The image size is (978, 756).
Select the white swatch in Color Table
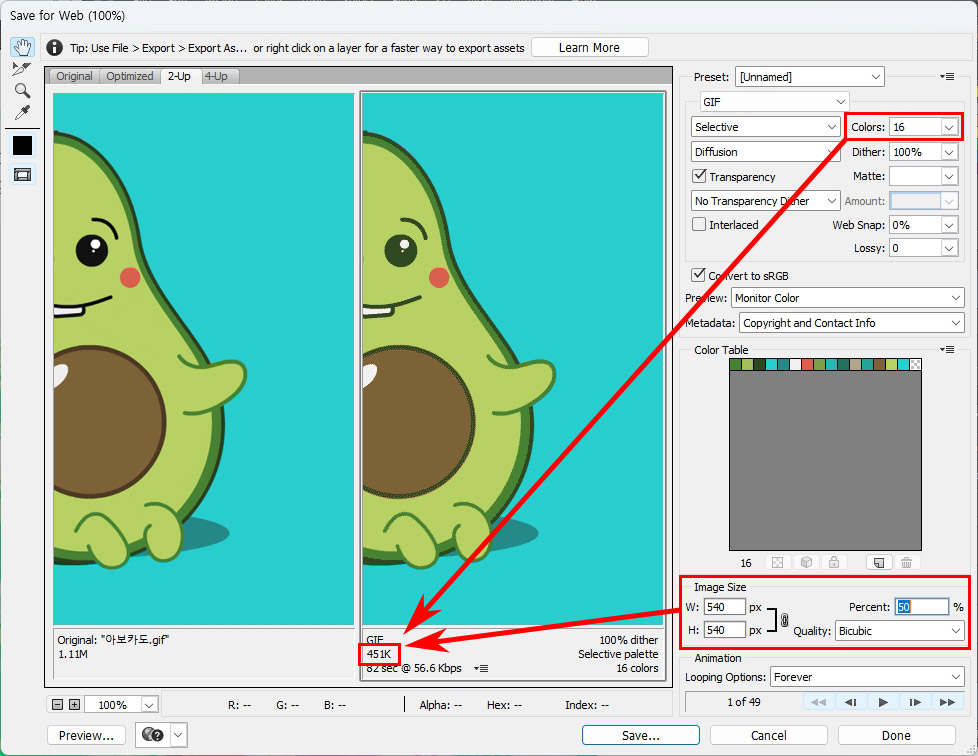[x=795, y=364]
